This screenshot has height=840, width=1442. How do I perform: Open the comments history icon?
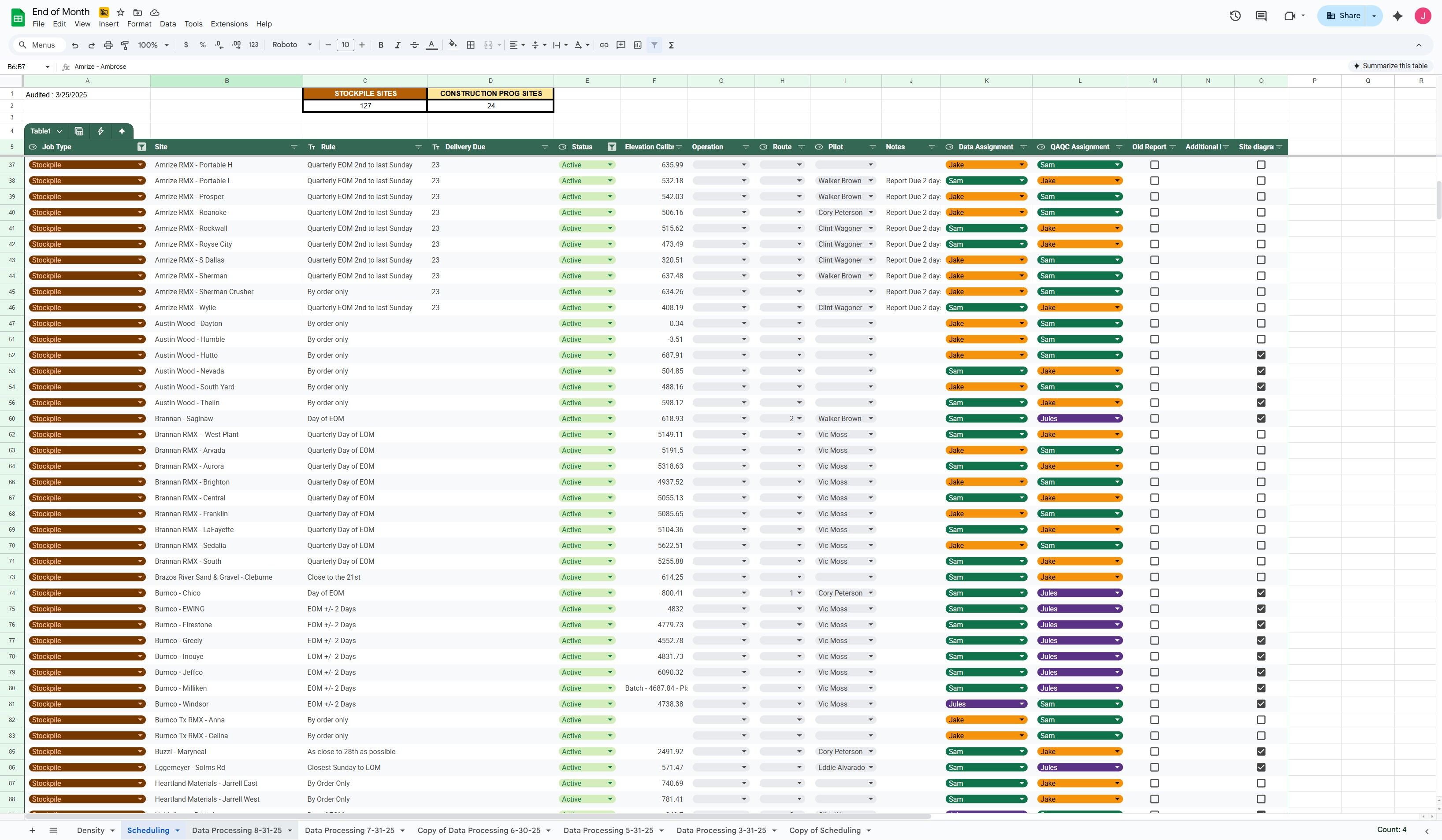[1261, 16]
